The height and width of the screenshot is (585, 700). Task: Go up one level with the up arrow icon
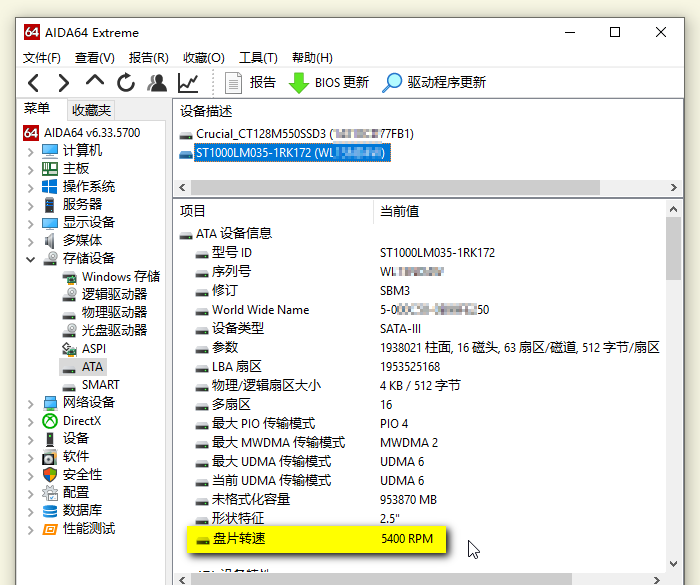(x=95, y=81)
